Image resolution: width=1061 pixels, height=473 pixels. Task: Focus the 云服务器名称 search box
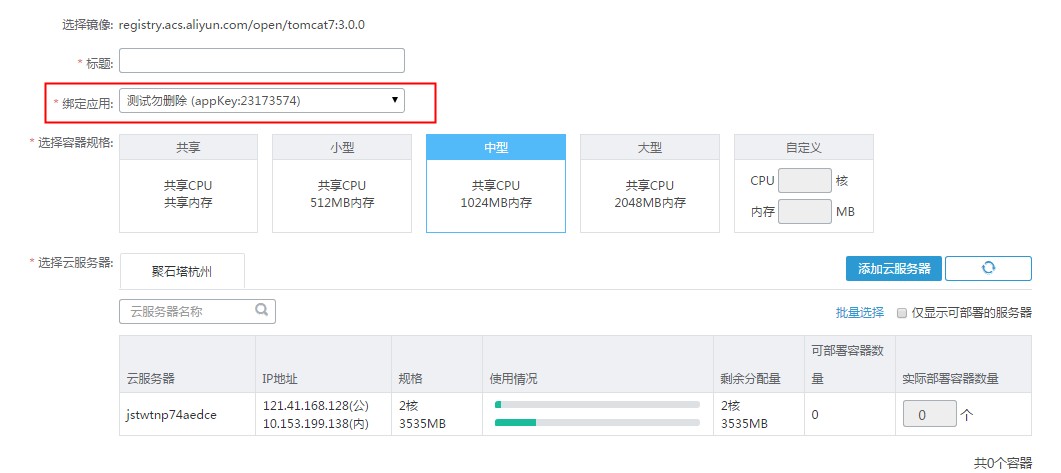coord(188,311)
